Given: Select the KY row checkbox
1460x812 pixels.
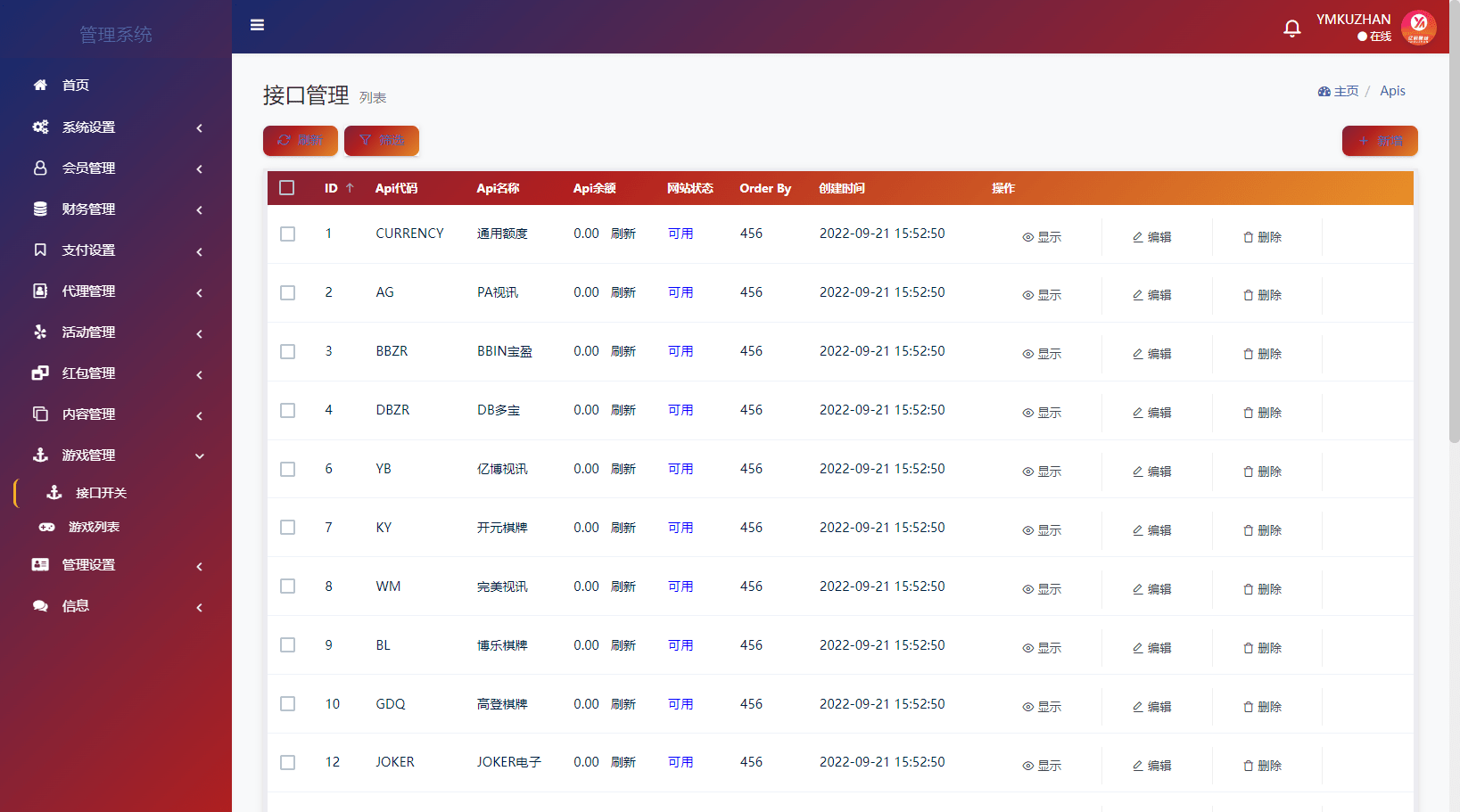Looking at the screenshot, I should (x=287, y=528).
